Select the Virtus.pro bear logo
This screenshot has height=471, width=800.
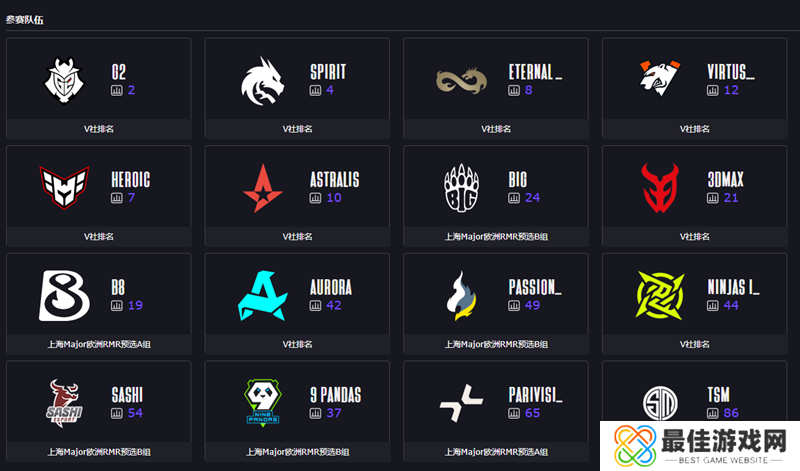pyautogui.click(x=660, y=78)
